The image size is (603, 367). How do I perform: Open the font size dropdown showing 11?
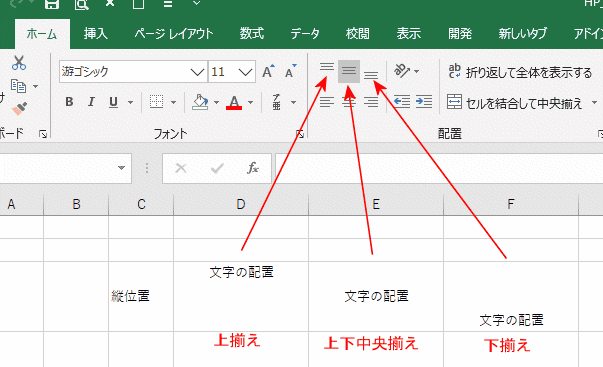click(x=245, y=72)
